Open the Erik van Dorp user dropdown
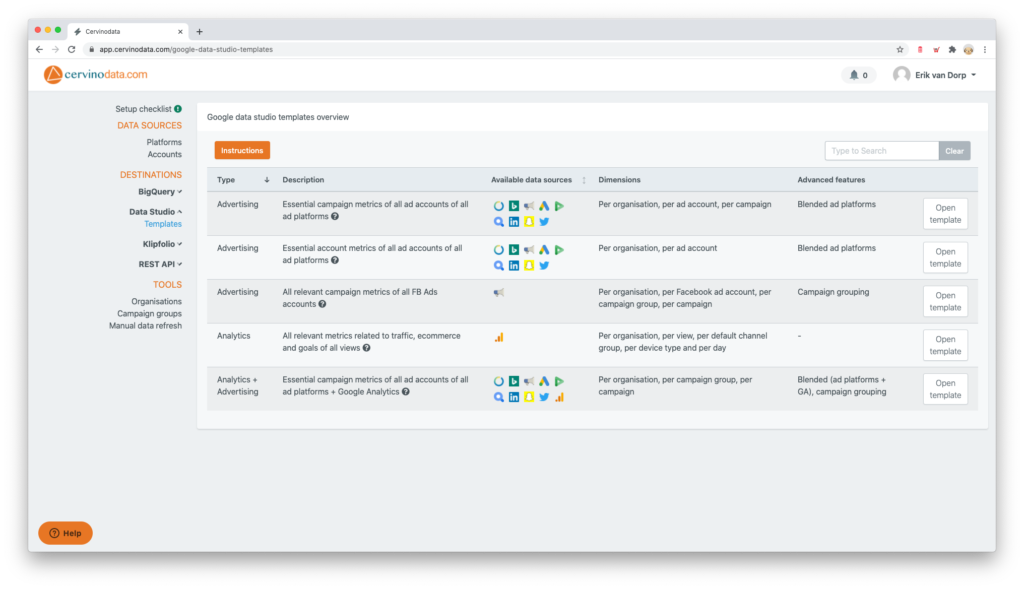The width and height of the screenshot is (1024, 589). (x=935, y=75)
